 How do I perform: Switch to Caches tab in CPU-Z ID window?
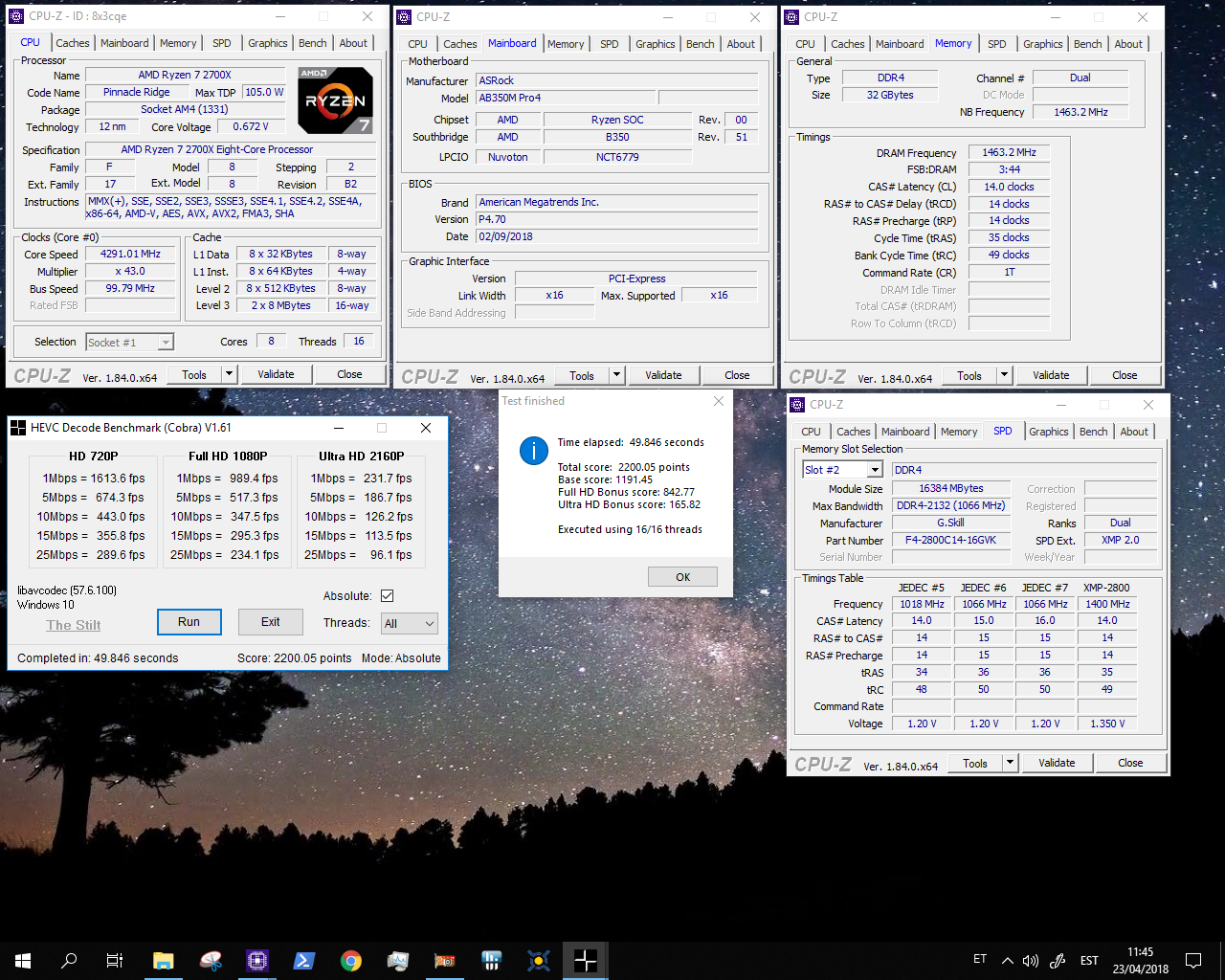pyautogui.click(x=72, y=43)
